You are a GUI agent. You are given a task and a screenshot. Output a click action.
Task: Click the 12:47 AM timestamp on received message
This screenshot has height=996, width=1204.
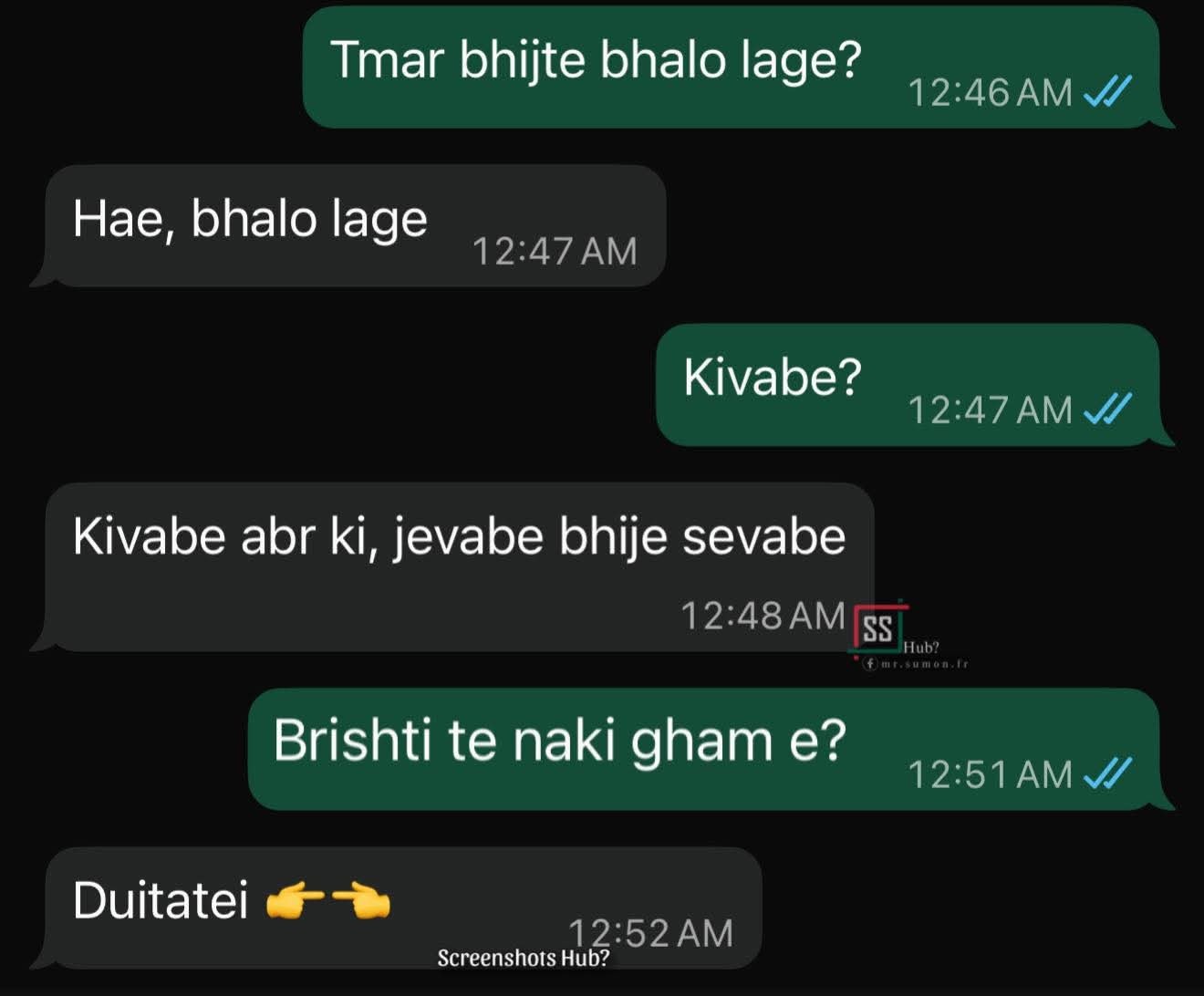(555, 251)
